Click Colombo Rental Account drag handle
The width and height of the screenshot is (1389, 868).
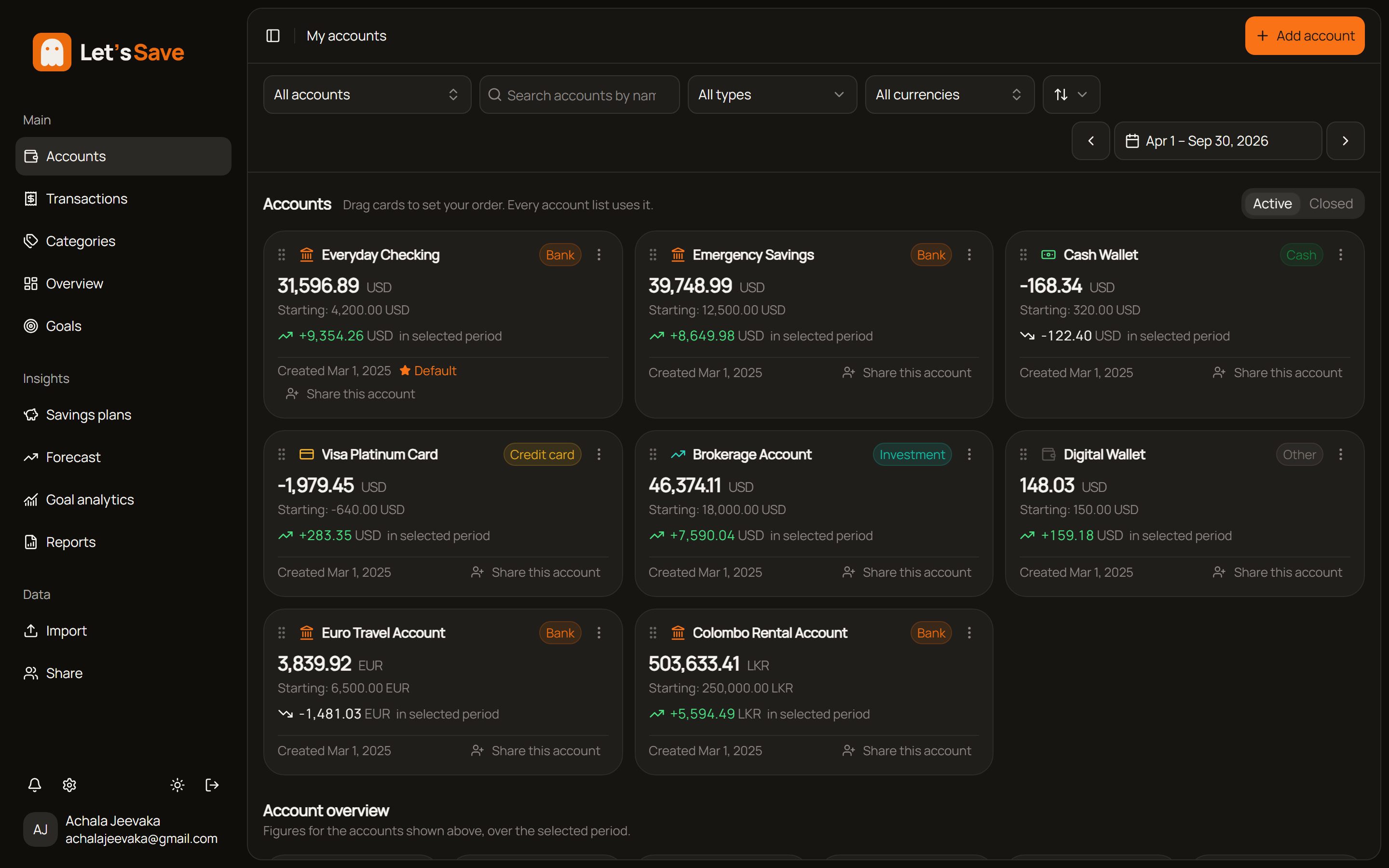coord(653,632)
